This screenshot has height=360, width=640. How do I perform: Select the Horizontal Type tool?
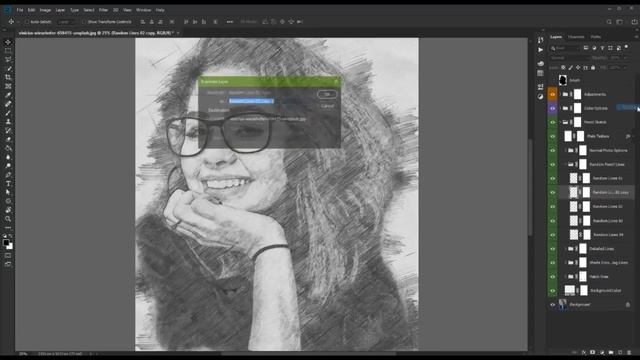tap(8, 184)
